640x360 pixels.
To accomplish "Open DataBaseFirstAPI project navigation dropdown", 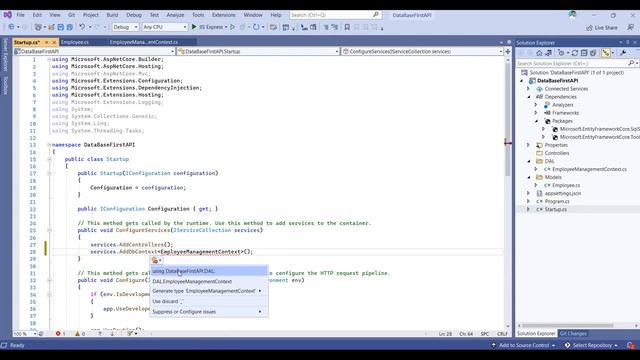I will tap(94, 51).
